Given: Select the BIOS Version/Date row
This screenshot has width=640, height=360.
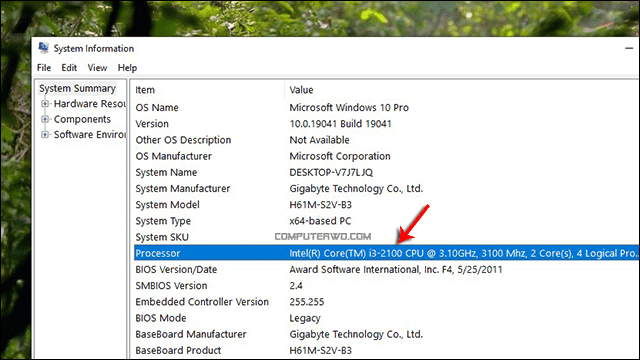Looking at the screenshot, I should pos(387,269).
